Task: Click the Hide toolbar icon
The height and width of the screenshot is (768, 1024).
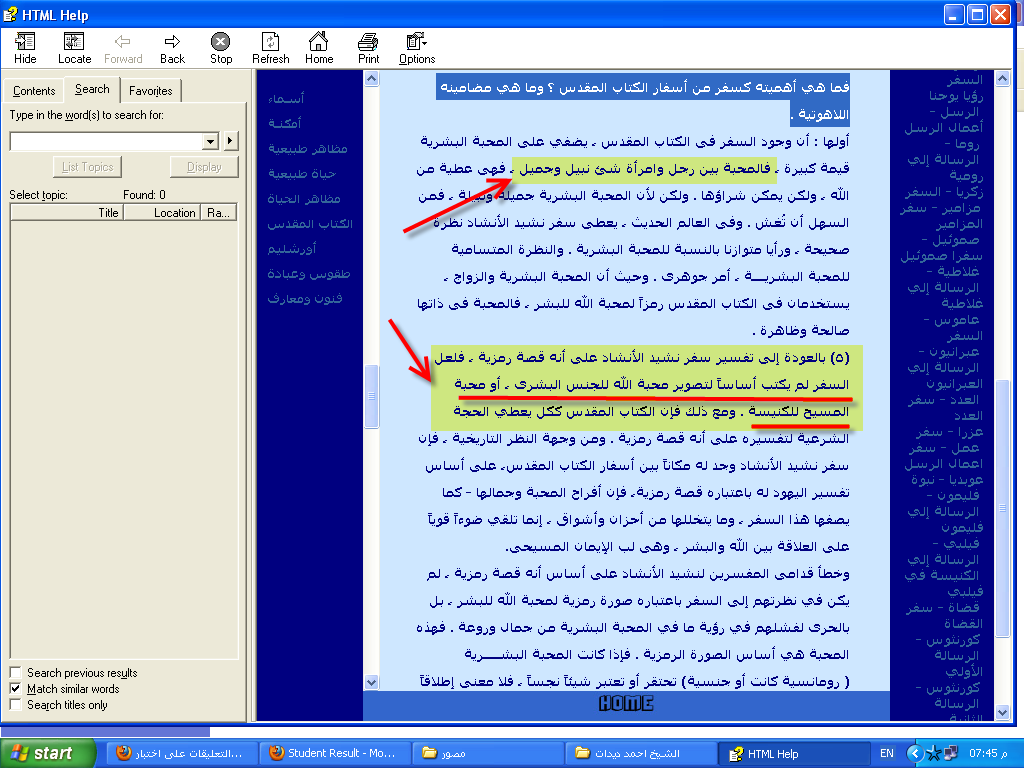Action: 25,41
